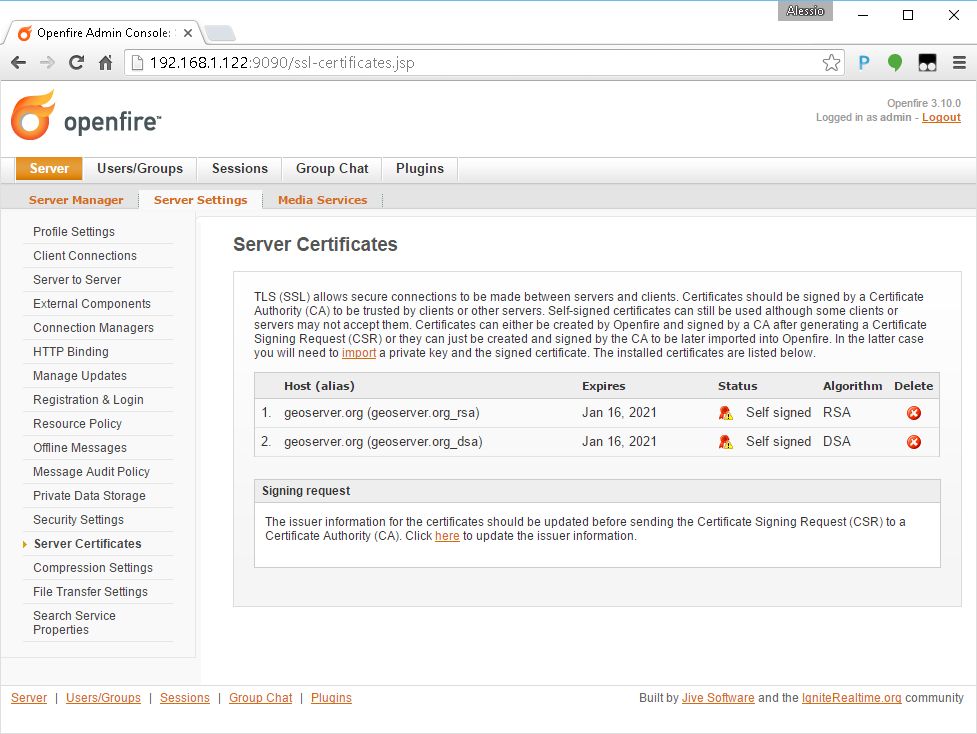
Task: Delete the geoserver.org_rsa certificate
Action: coord(913,413)
